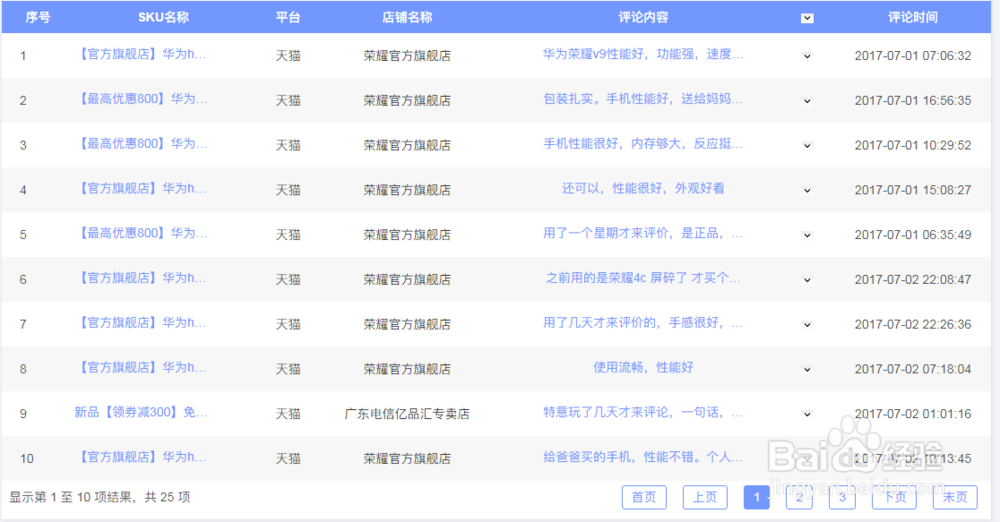Go to 下页 next page
1000x522 pixels.
pos(894,497)
